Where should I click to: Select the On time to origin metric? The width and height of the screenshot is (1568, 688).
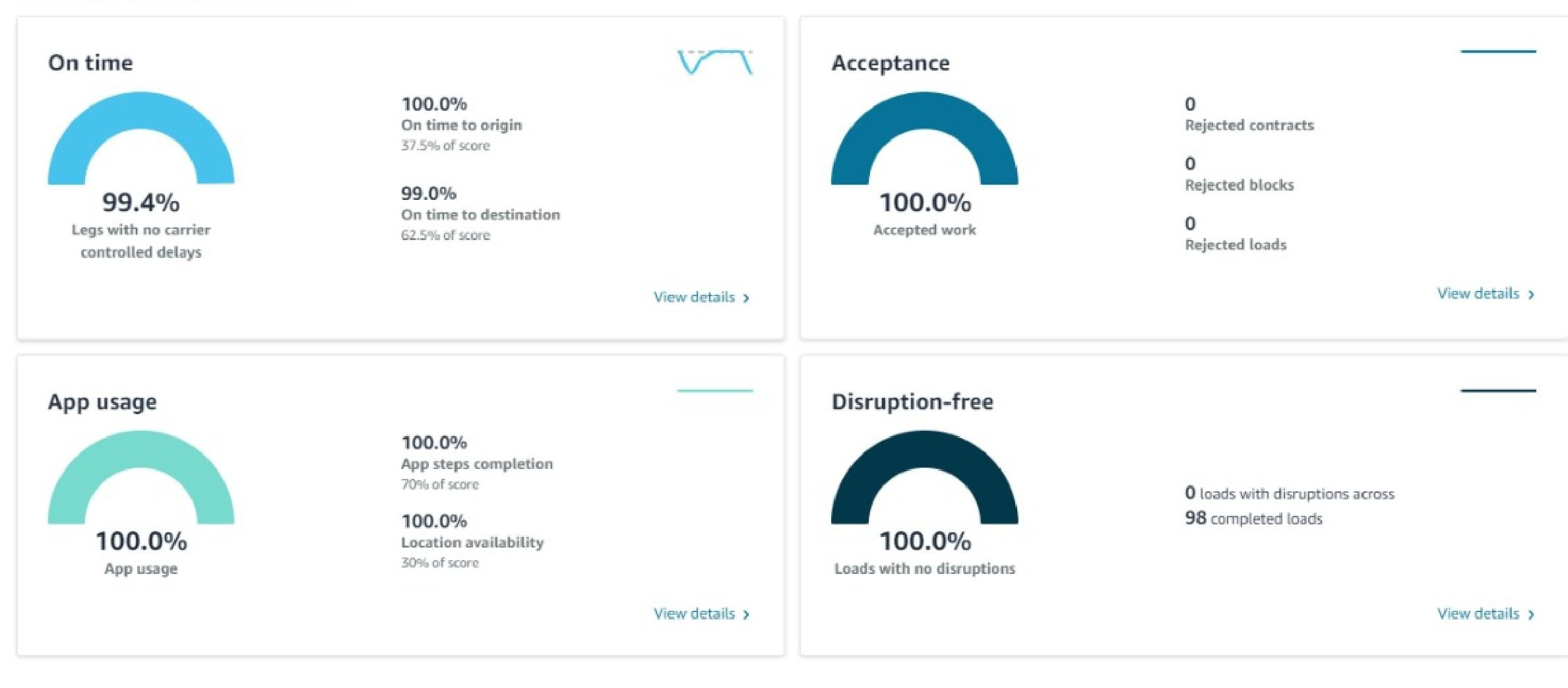[x=461, y=125]
